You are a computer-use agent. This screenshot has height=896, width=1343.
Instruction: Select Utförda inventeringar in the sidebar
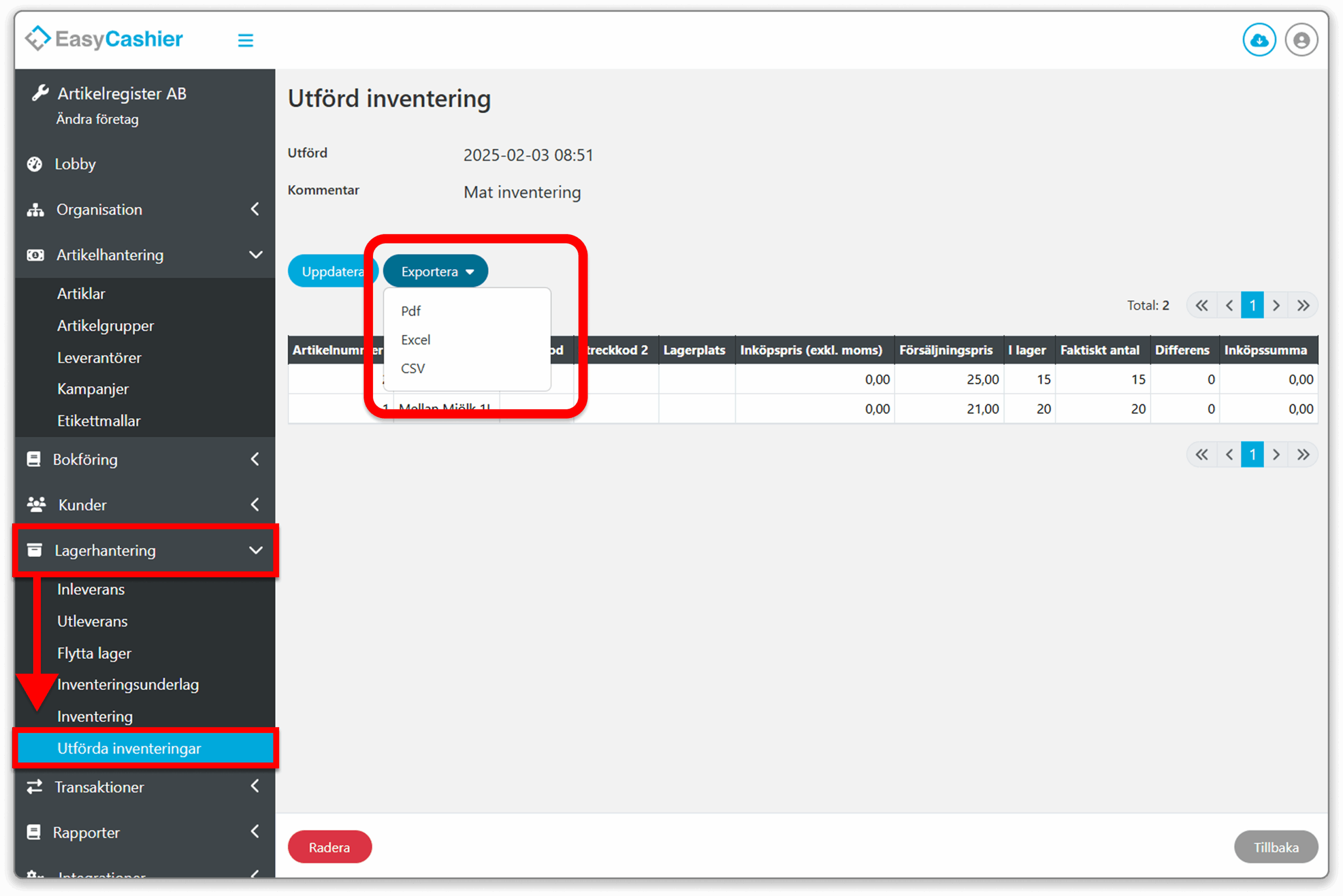[x=145, y=748]
